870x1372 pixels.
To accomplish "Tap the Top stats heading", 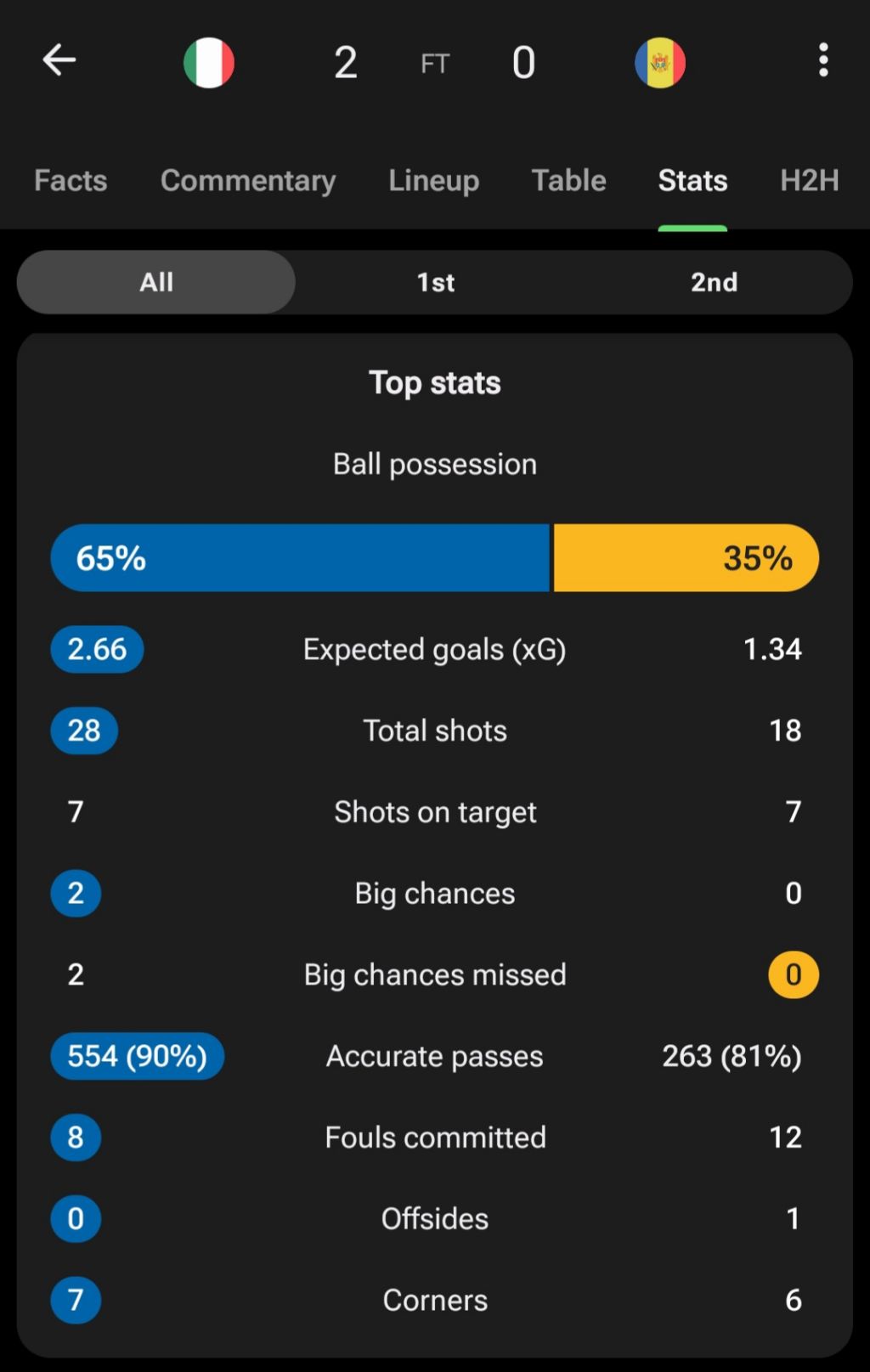I will 435,383.
